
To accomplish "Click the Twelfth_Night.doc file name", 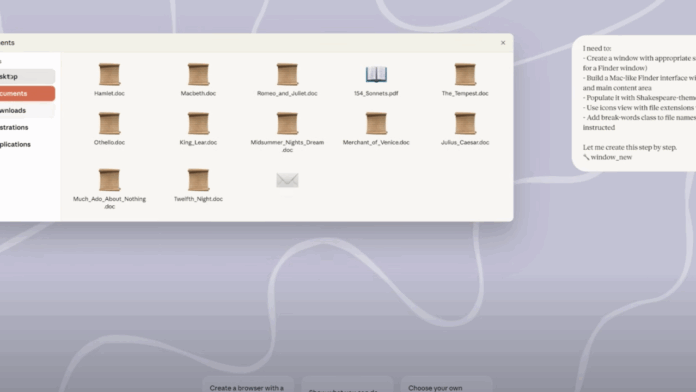I will [198, 199].
